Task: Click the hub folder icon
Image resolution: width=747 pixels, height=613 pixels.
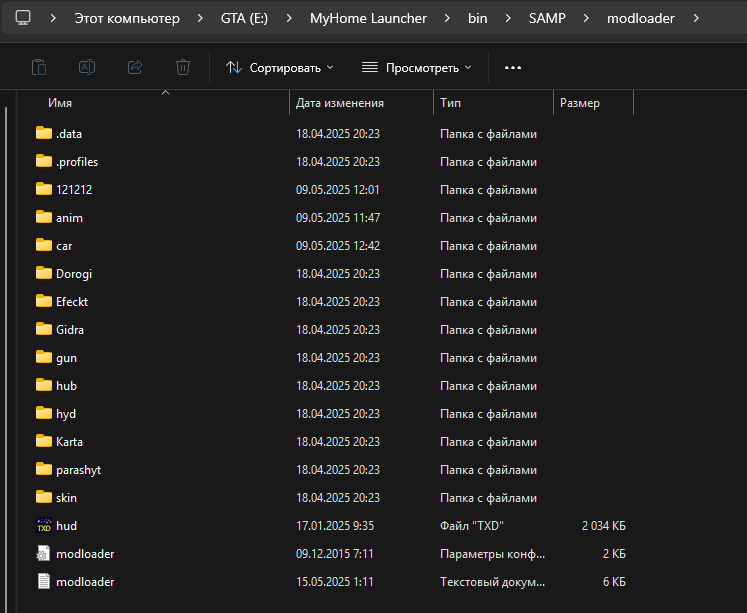Action: tap(44, 385)
